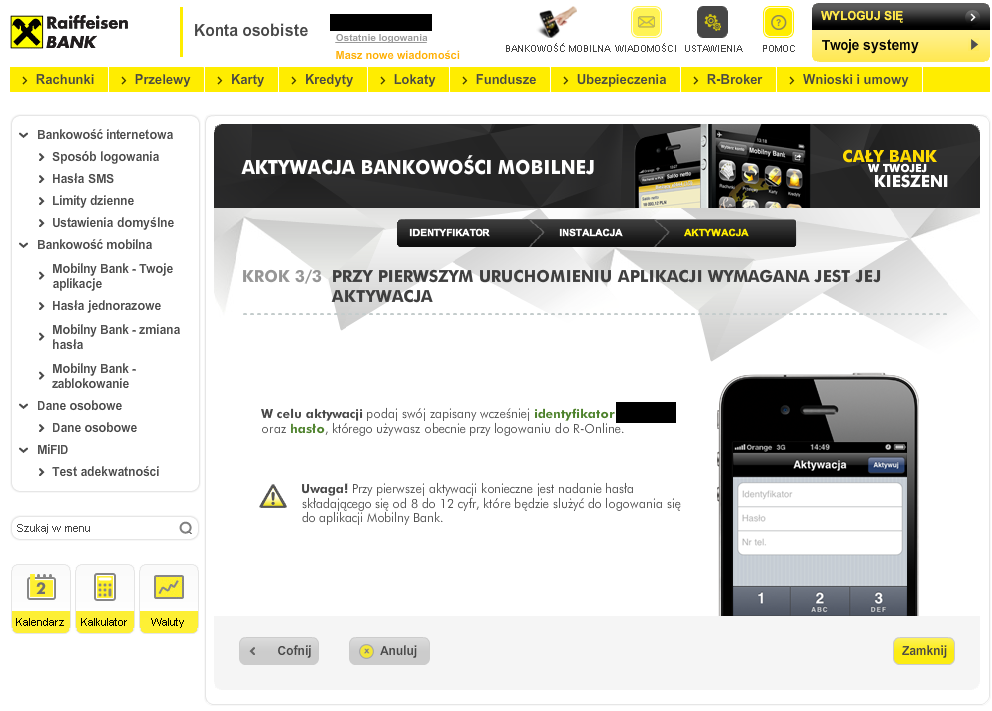Open the Dane osobowe sub-item

pos(94,428)
